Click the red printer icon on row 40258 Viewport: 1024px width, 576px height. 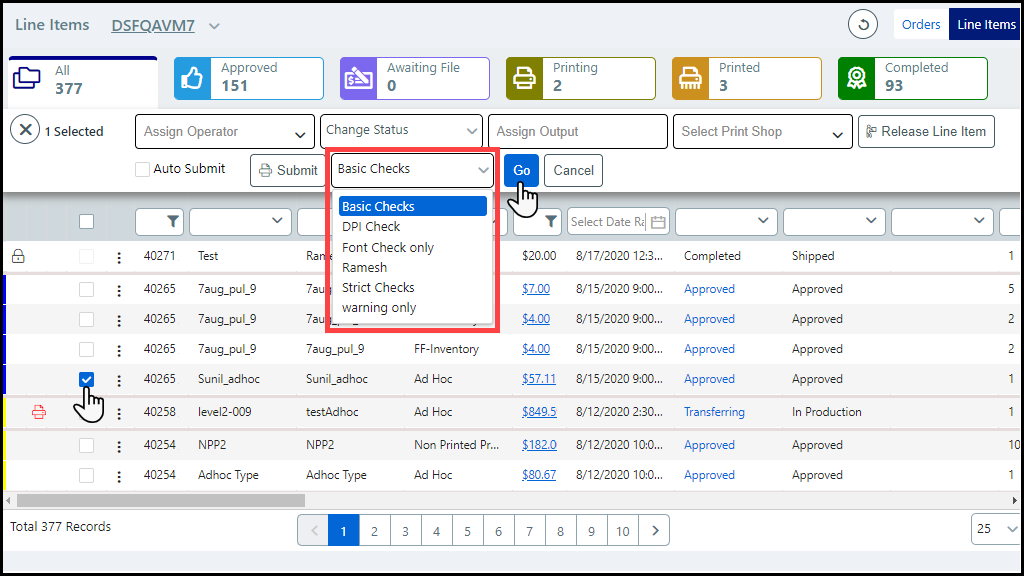[x=39, y=412]
